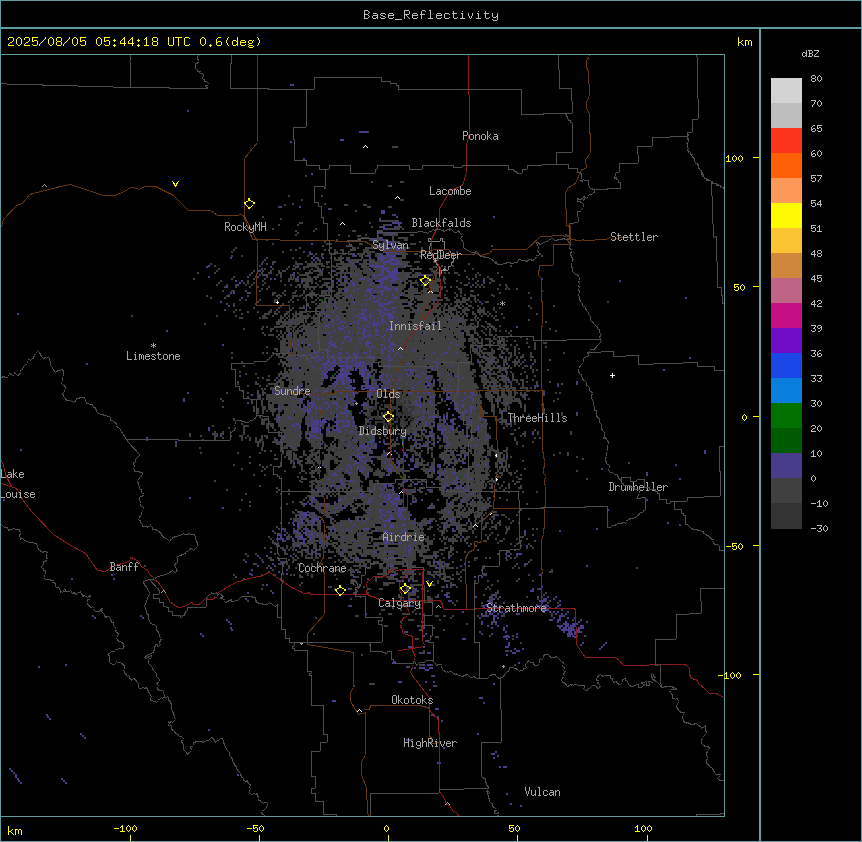This screenshot has height=842, width=862.
Task: Click the Ponoka city label
Action: 480,136
